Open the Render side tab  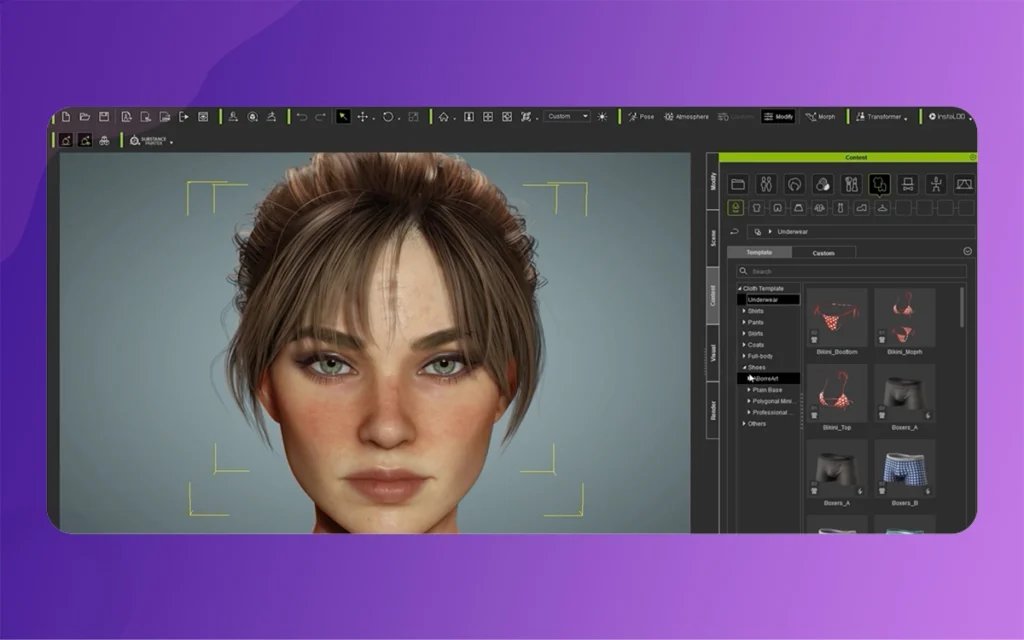[712, 410]
